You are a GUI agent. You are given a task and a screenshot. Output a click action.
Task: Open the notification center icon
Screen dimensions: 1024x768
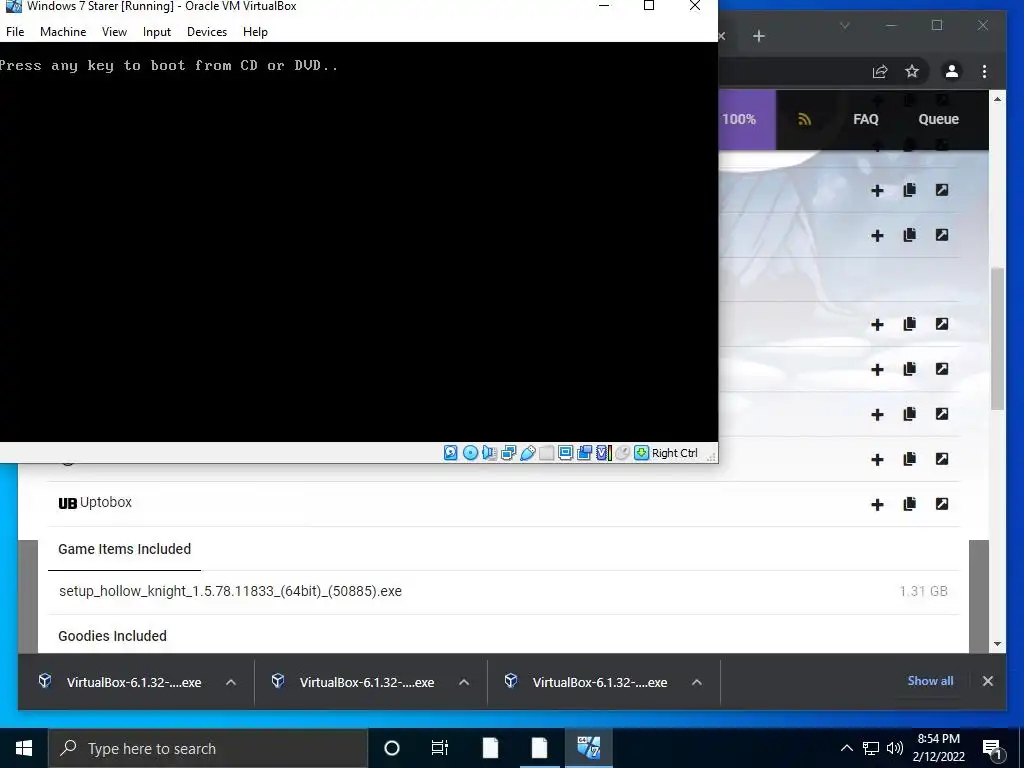pos(993,748)
